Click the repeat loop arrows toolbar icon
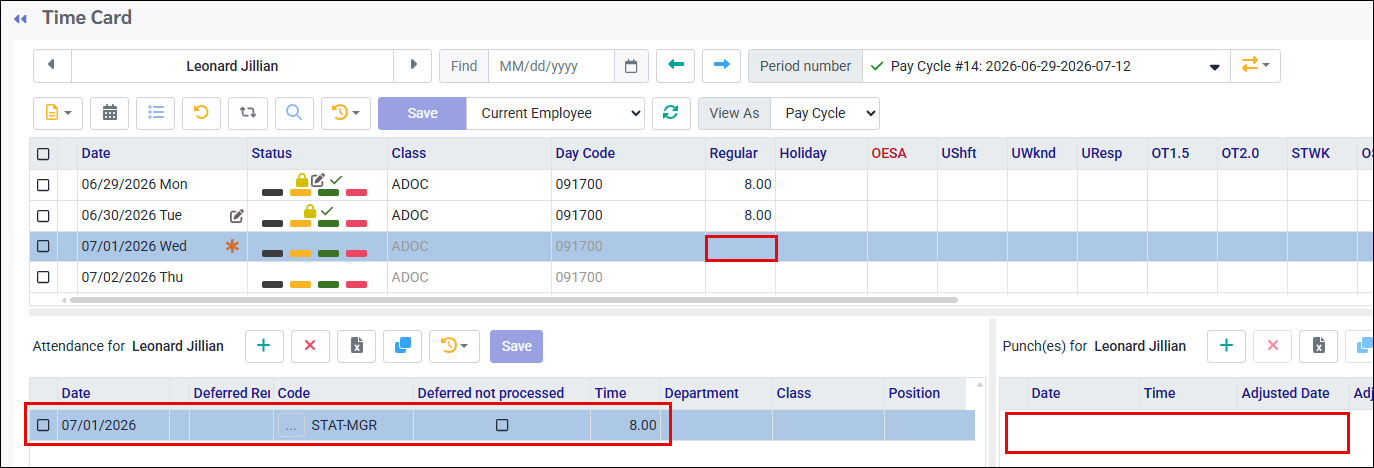Image resolution: width=1374 pixels, height=468 pixels. (x=247, y=113)
